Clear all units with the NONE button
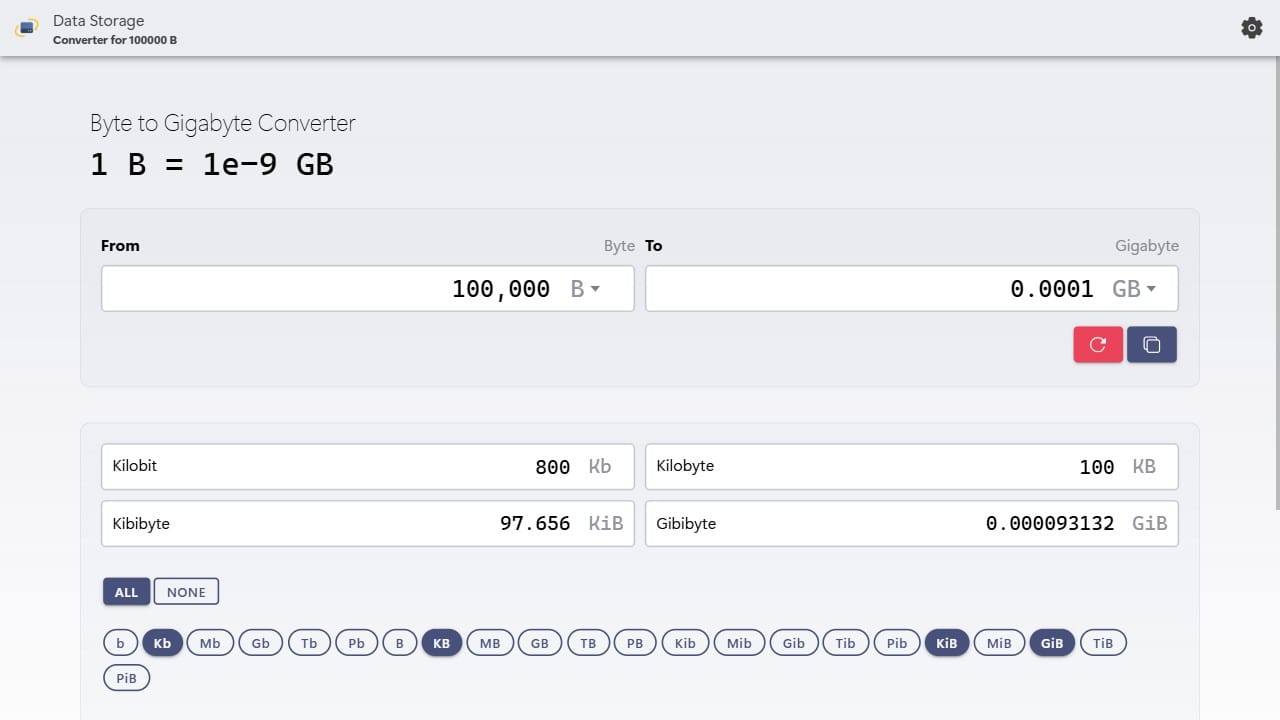Screen dimensions: 1280x720 coord(186,591)
